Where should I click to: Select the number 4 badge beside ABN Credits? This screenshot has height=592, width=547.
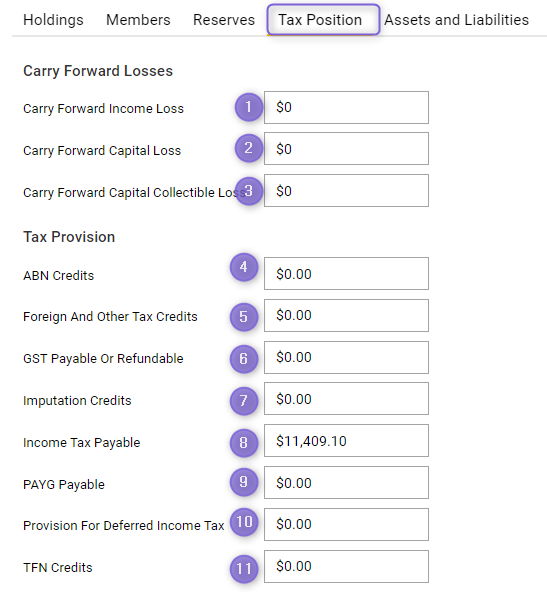coord(244,267)
